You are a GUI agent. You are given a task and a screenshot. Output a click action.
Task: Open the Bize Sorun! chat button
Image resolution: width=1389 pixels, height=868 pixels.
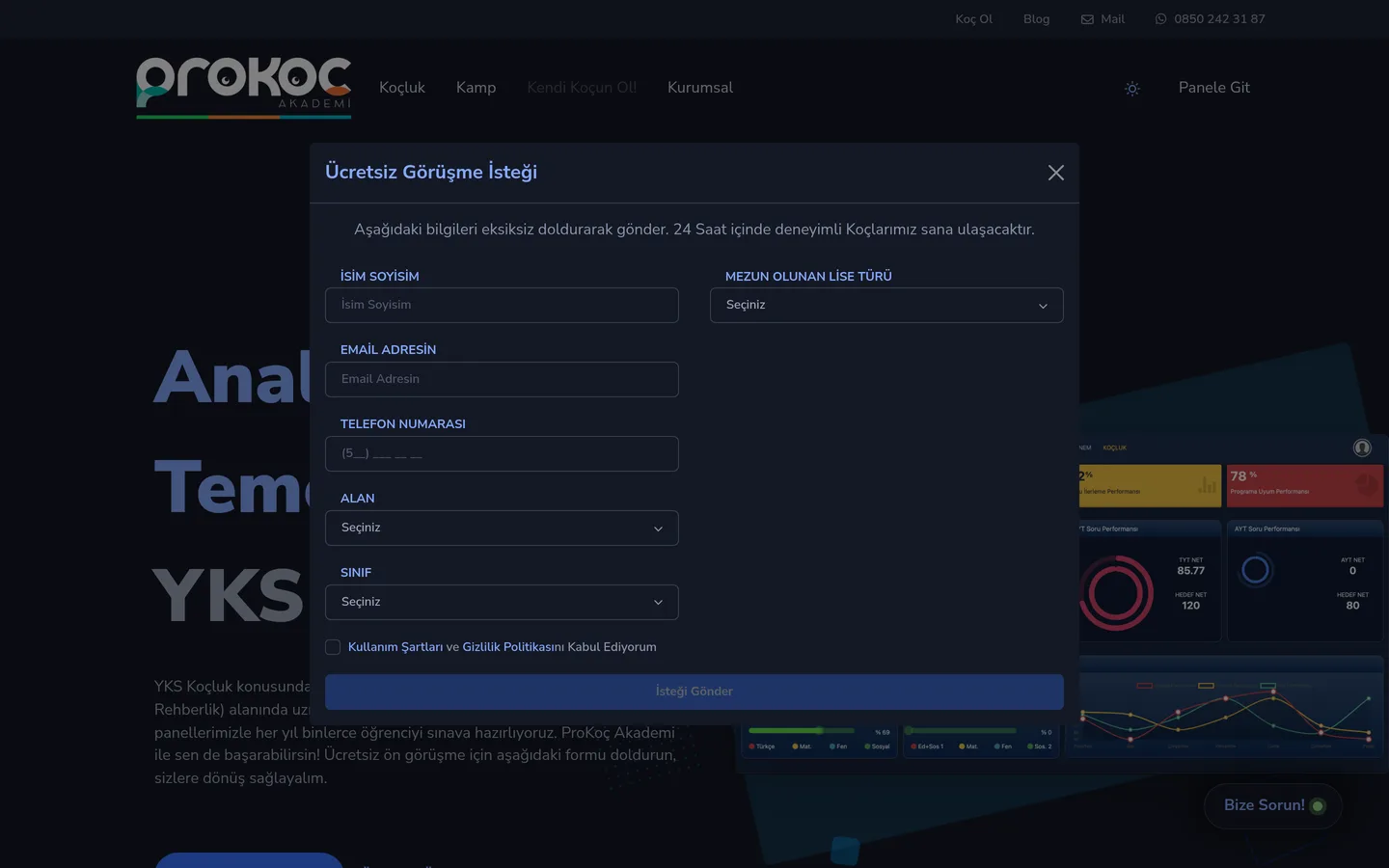1273,805
